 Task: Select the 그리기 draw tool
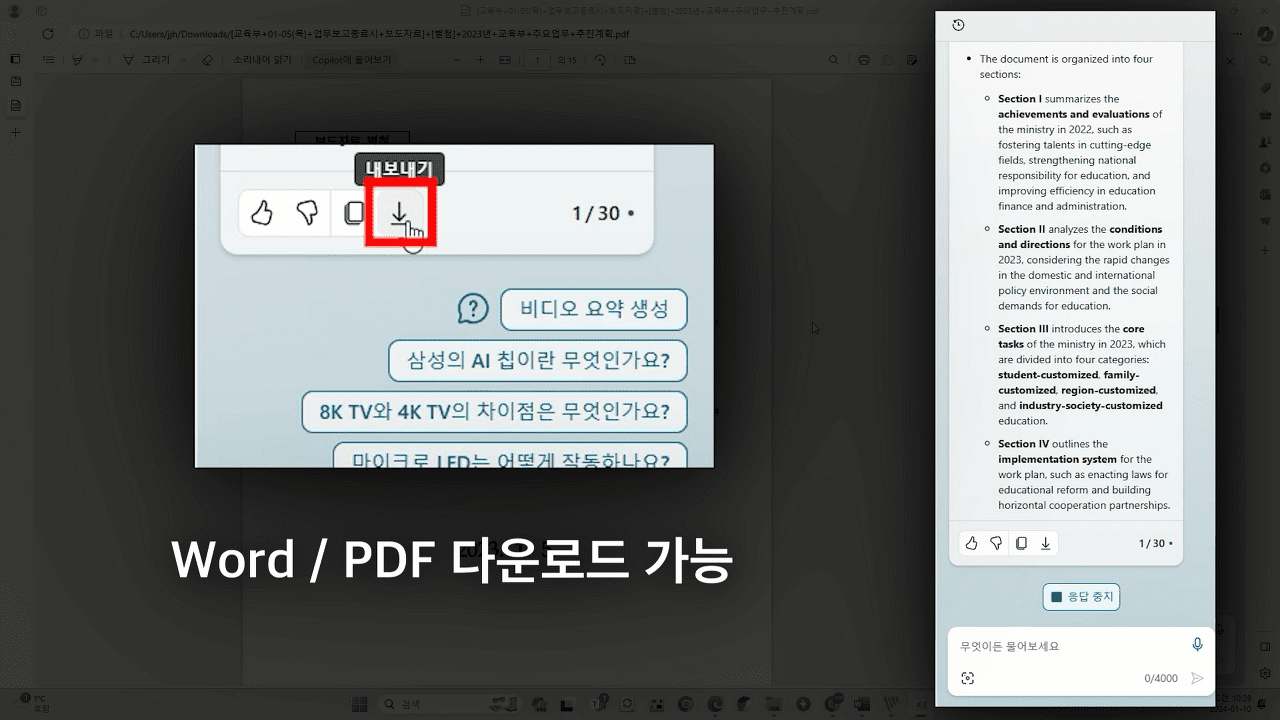point(148,60)
